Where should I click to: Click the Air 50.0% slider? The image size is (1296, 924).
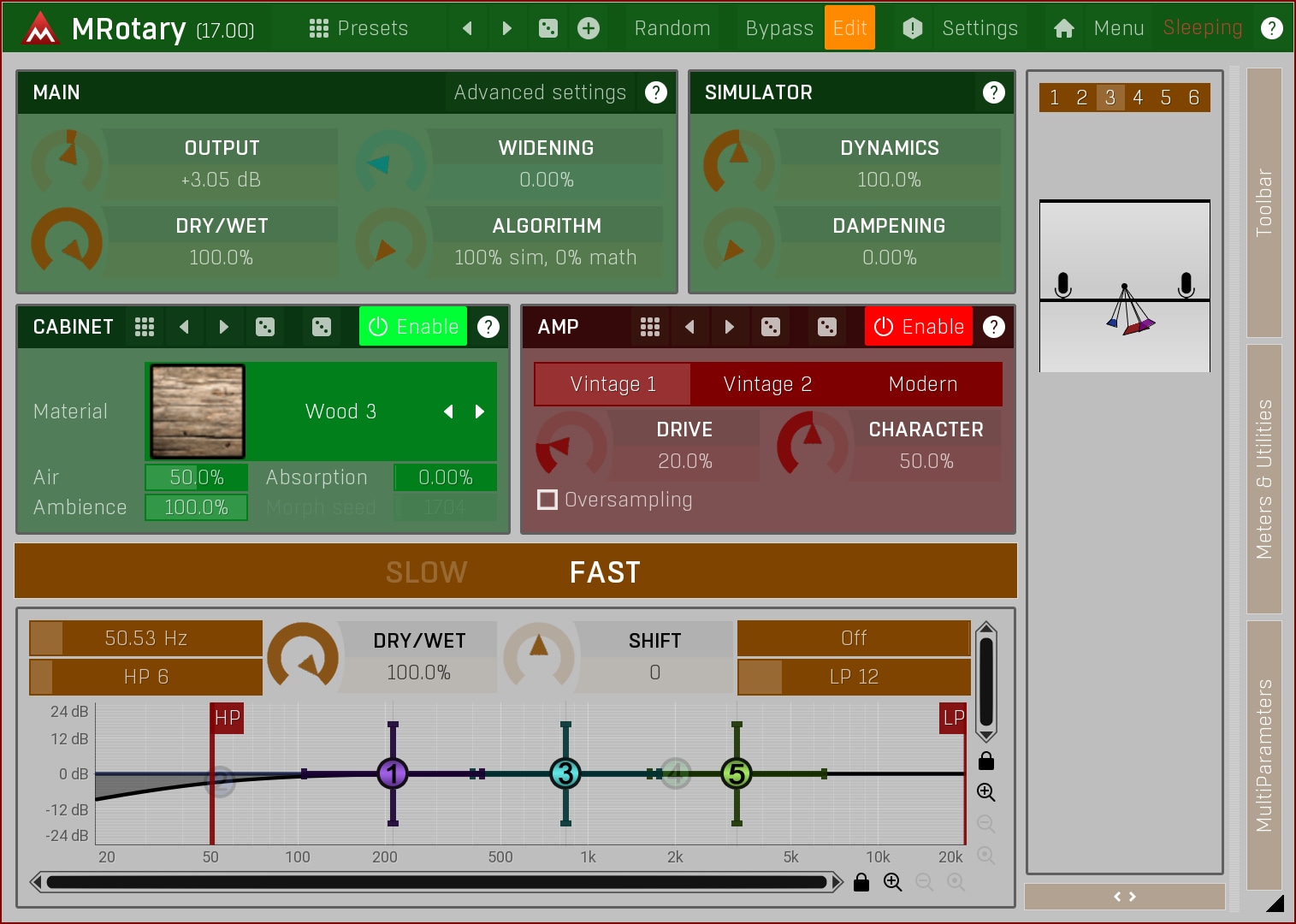pyautogui.click(x=197, y=477)
